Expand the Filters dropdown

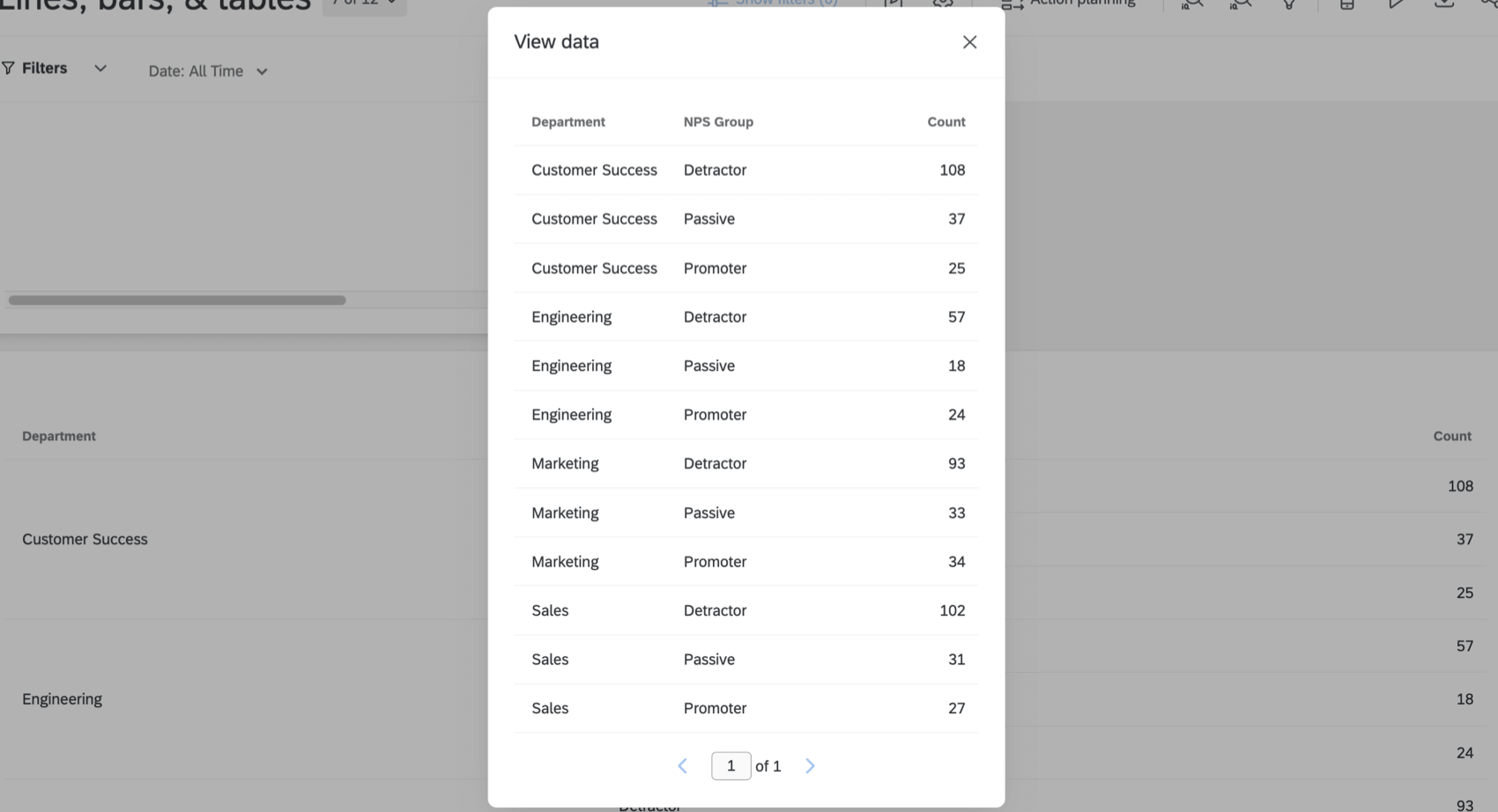tap(100, 68)
